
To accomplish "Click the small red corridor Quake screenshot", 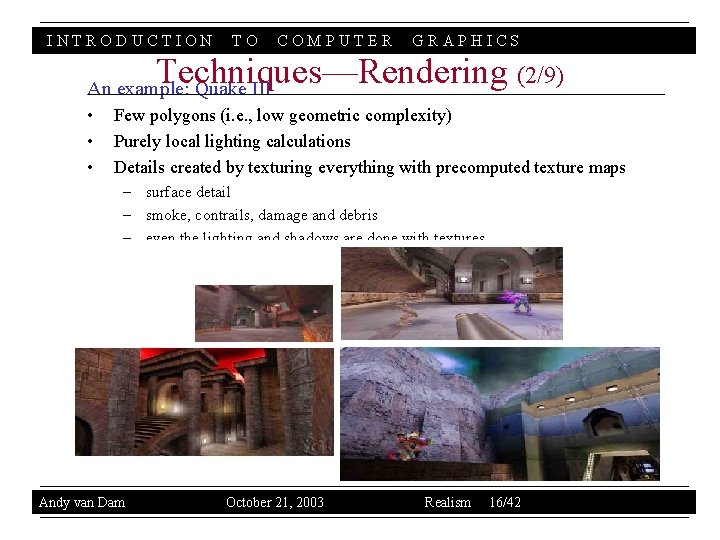I will pos(264,313).
